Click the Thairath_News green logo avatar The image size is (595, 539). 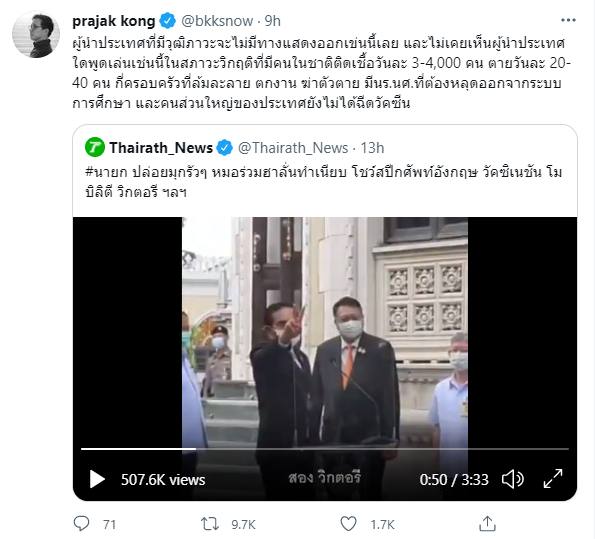(x=95, y=147)
